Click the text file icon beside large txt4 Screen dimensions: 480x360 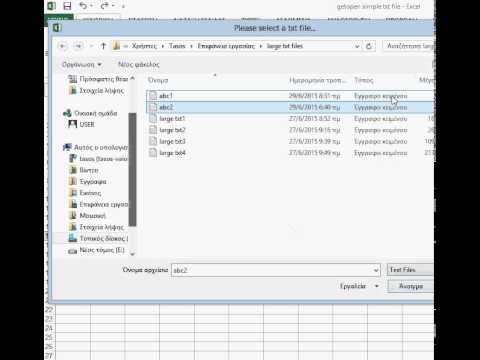pos(153,153)
